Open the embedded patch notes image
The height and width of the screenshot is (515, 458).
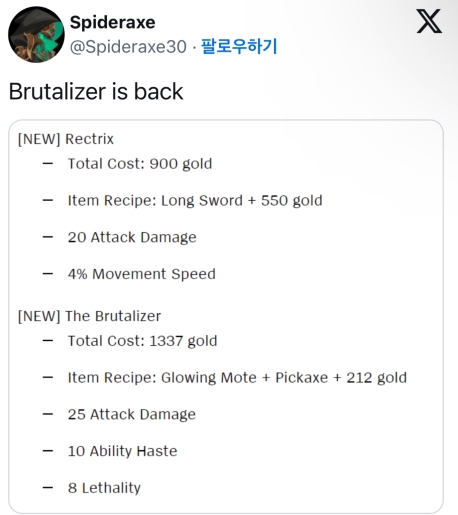(226, 316)
